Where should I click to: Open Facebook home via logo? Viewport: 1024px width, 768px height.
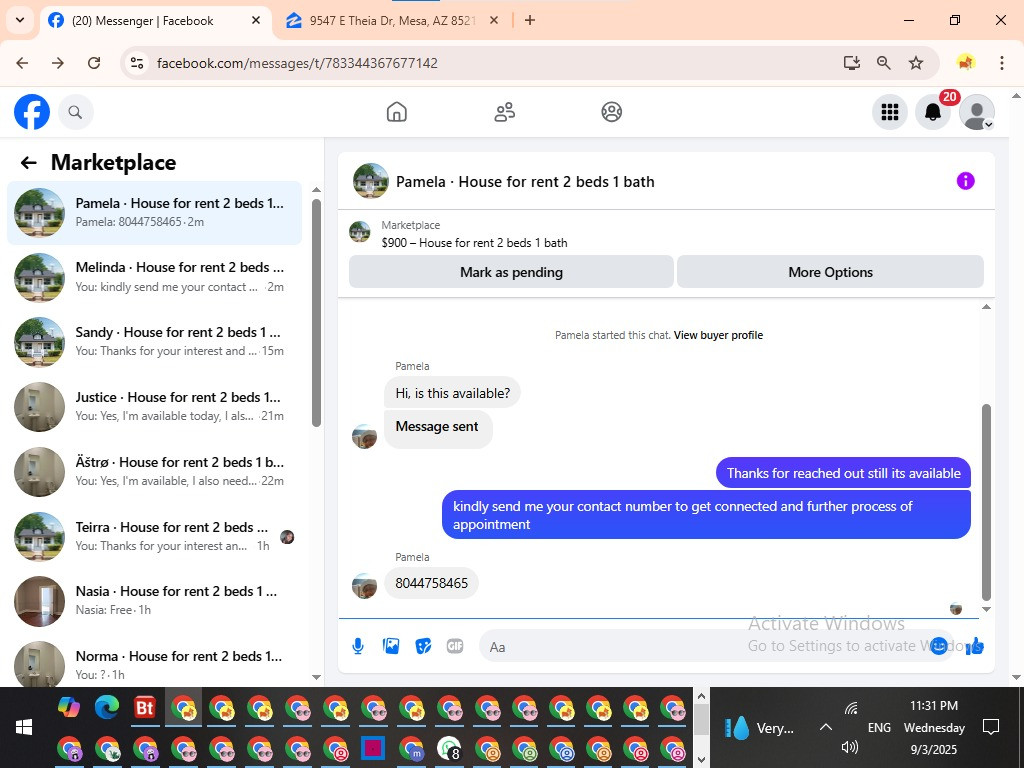pos(32,112)
